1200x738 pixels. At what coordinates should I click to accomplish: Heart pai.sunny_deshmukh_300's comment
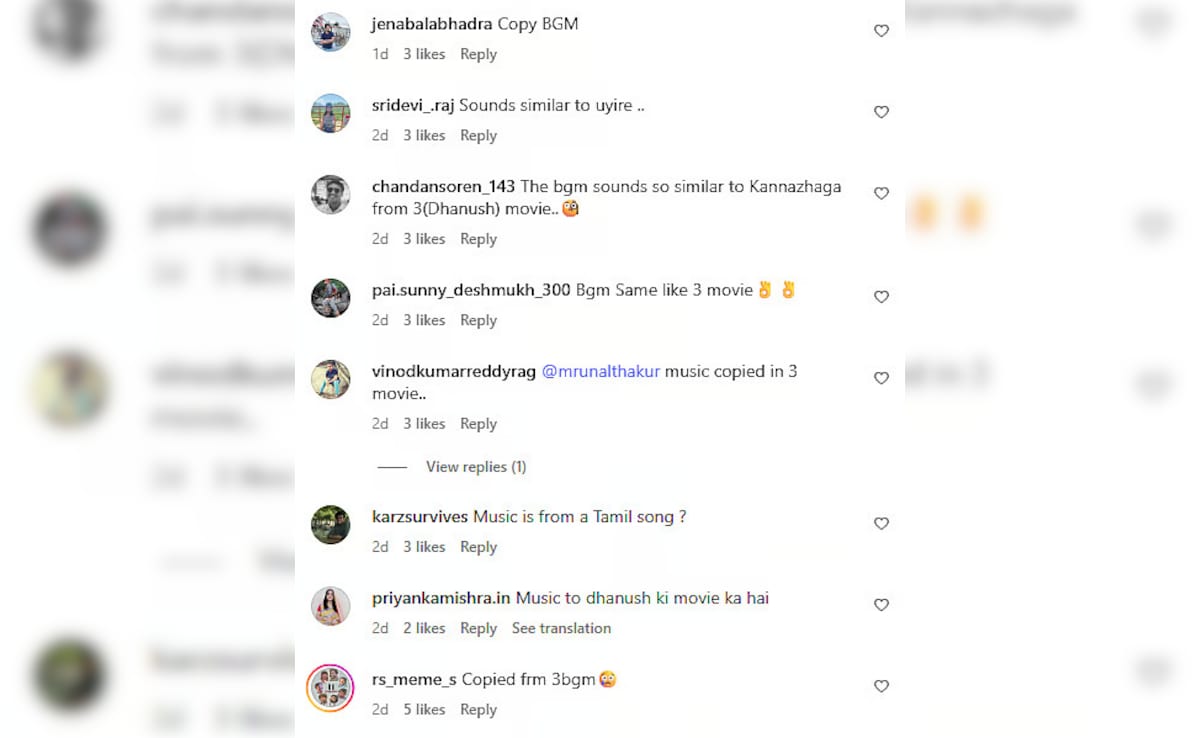[881, 297]
